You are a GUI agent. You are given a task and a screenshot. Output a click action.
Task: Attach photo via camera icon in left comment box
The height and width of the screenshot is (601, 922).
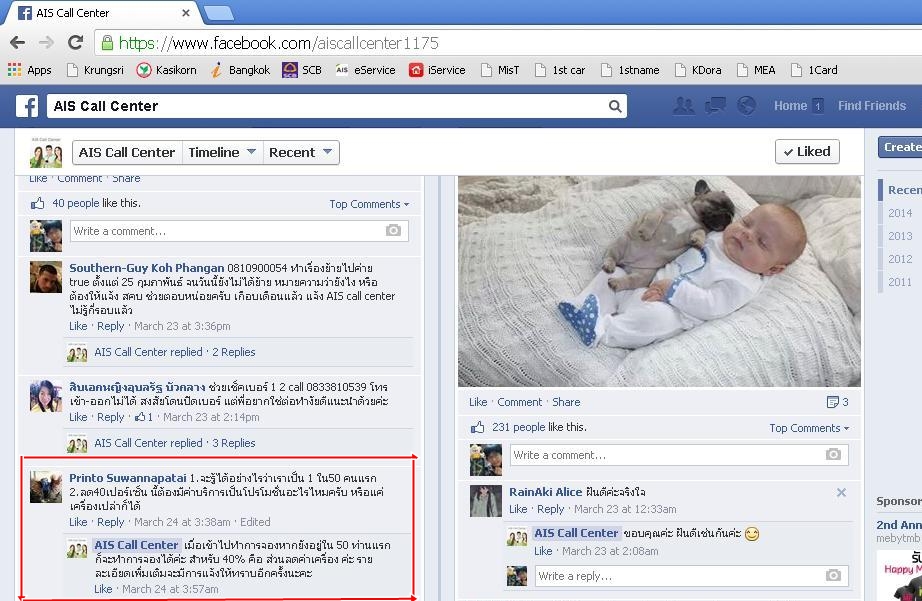[x=393, y=231]
